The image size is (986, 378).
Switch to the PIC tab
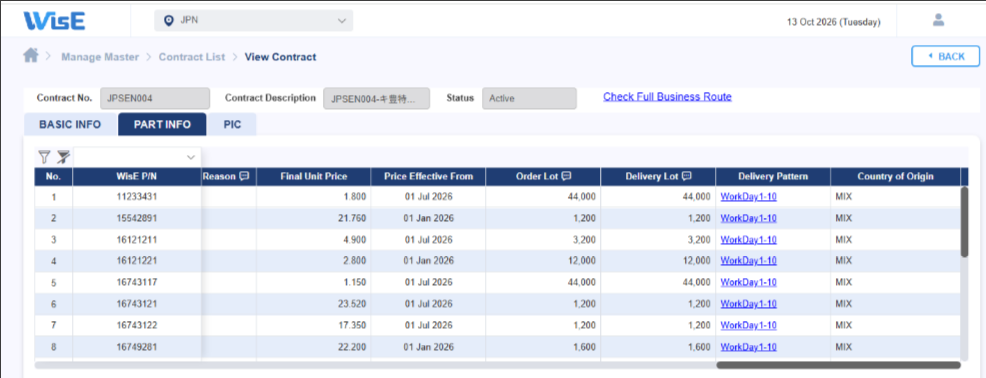click(232, 125)
